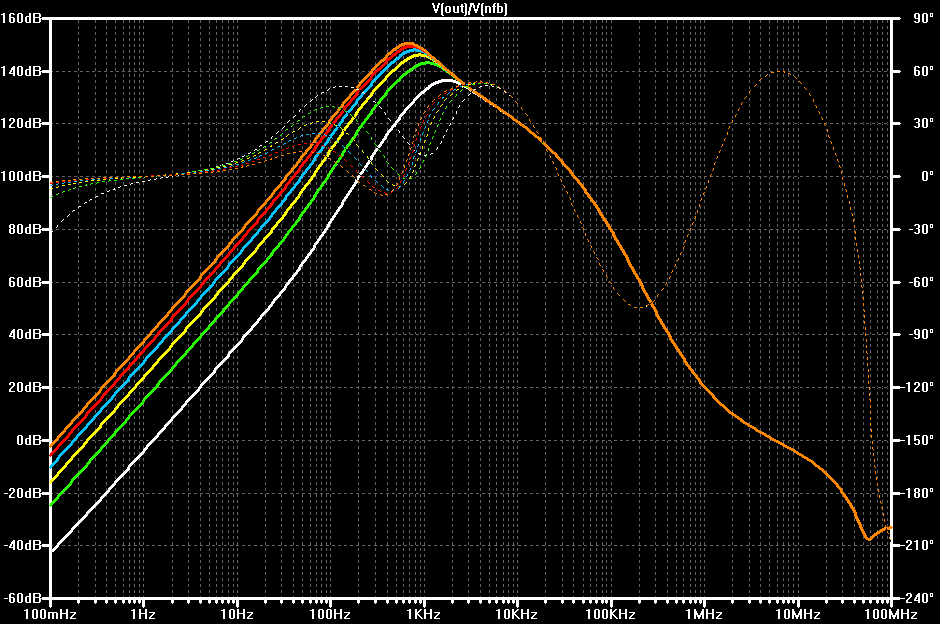
Task: Click the 80dB left axis label
Action: 25,229
